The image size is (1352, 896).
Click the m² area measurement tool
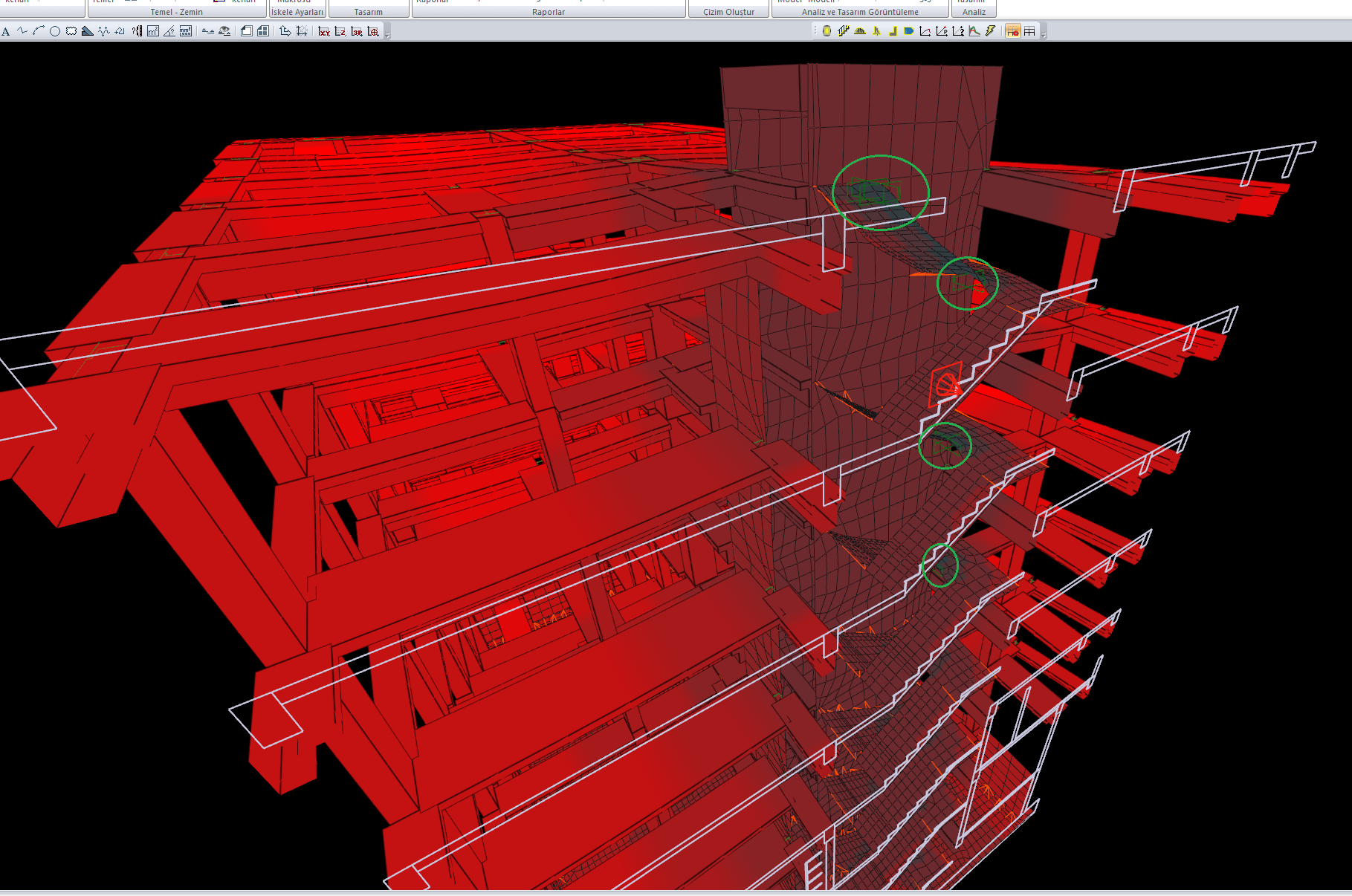click(153, 31)
